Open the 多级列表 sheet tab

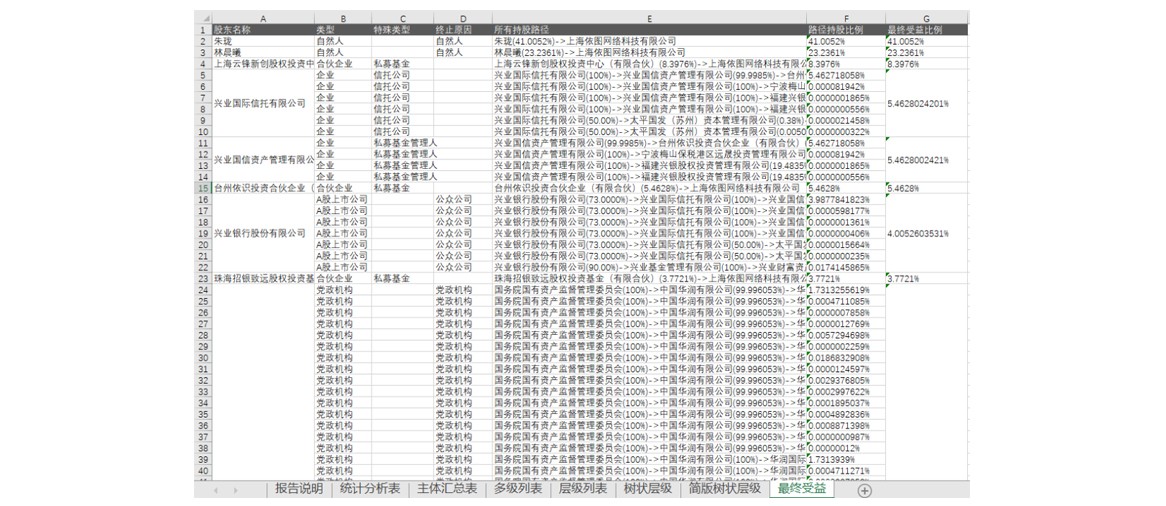pyautogui.click(x=517, y=489)
